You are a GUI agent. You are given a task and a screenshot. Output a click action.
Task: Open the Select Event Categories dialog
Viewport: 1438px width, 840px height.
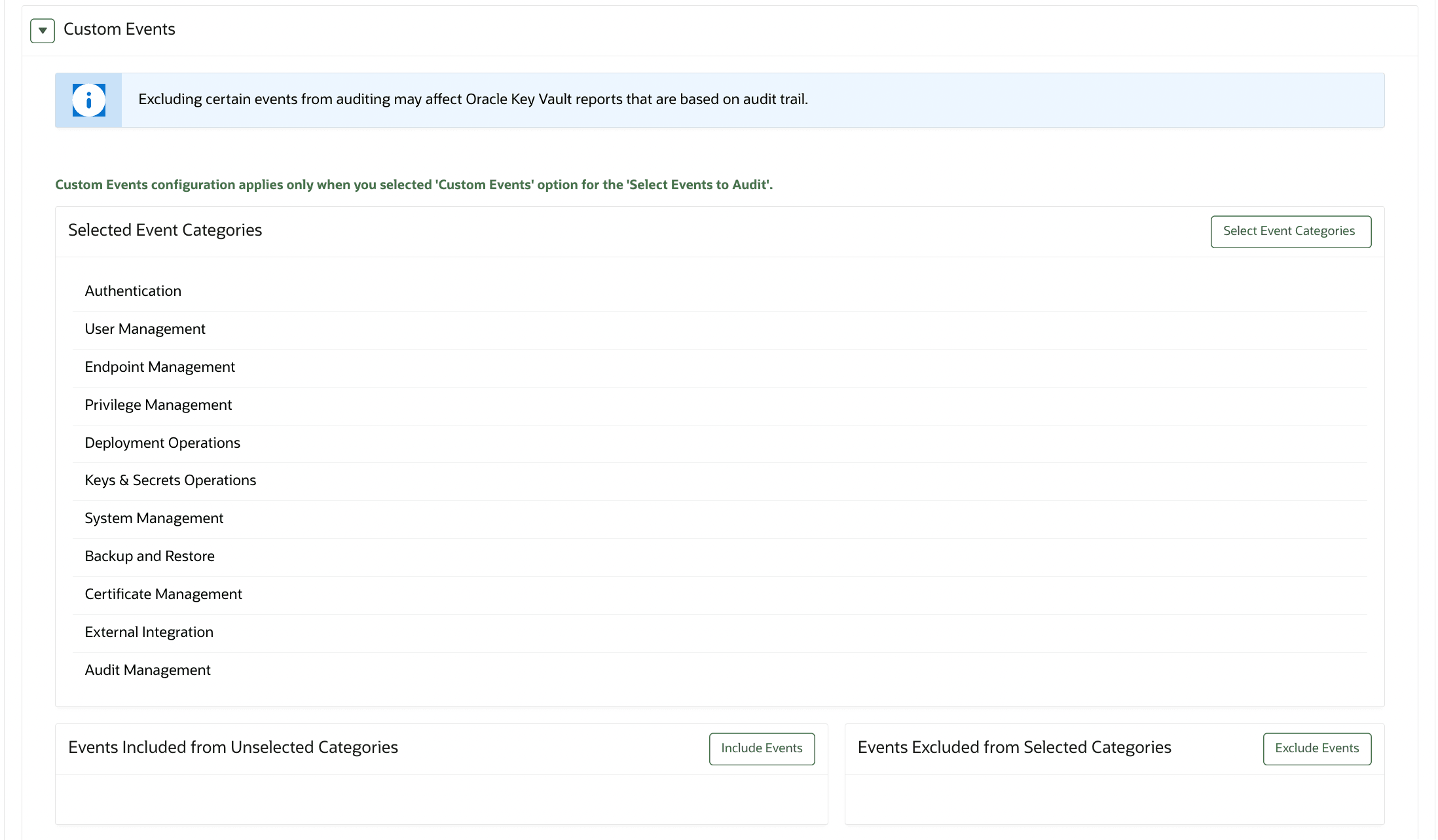click(x=1290, y=231)
